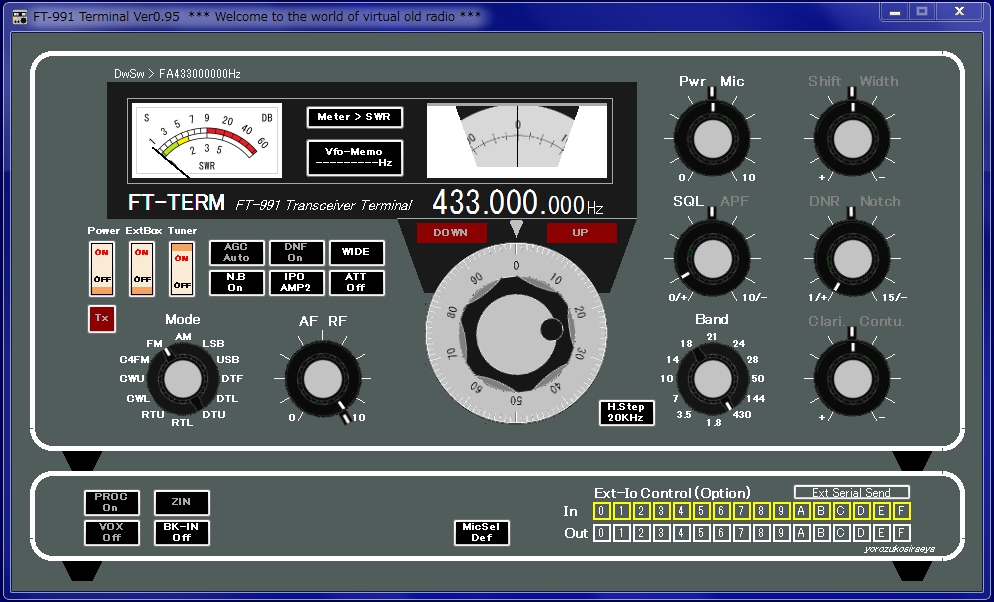Click the Ext Serial Send field
This screenshot has width=994, height=602.
852,492
